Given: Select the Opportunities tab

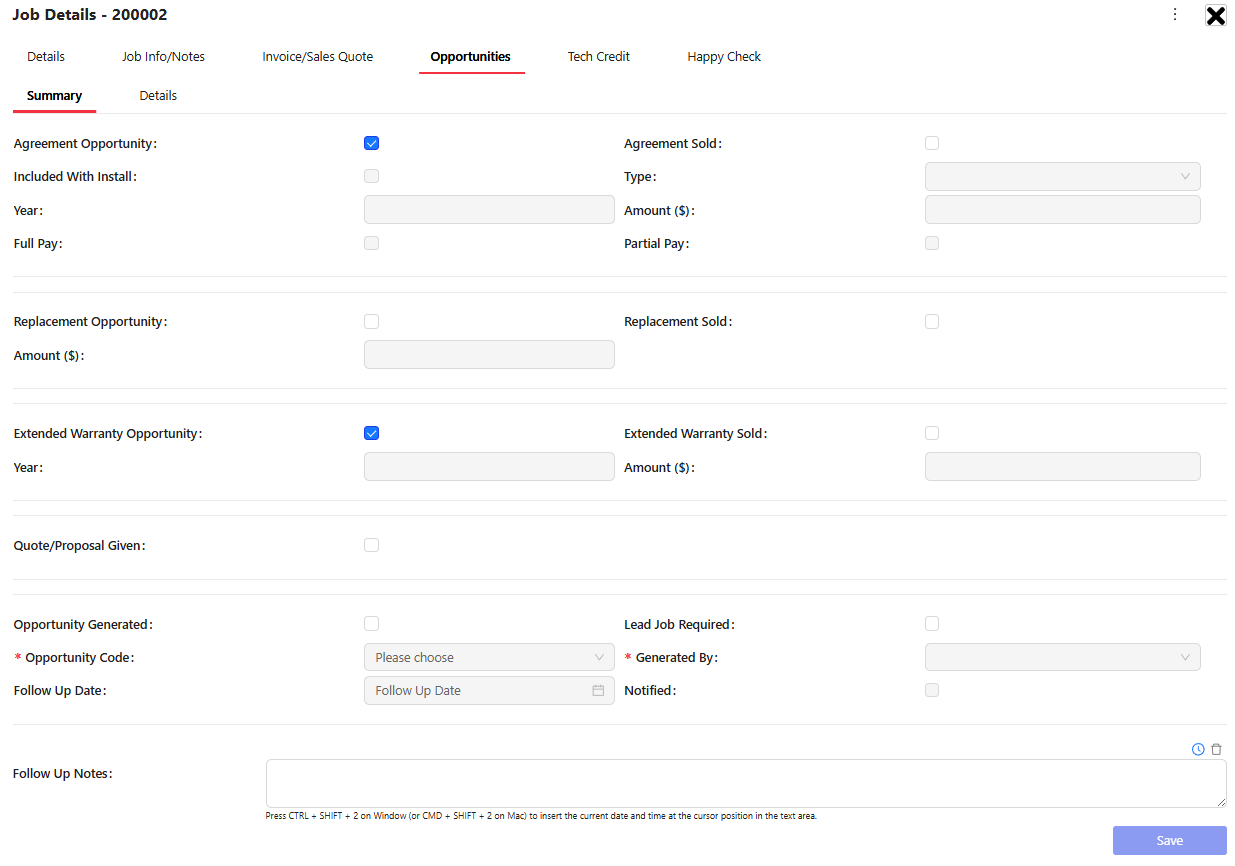Looking at the screenshot, I should (471, 57).
